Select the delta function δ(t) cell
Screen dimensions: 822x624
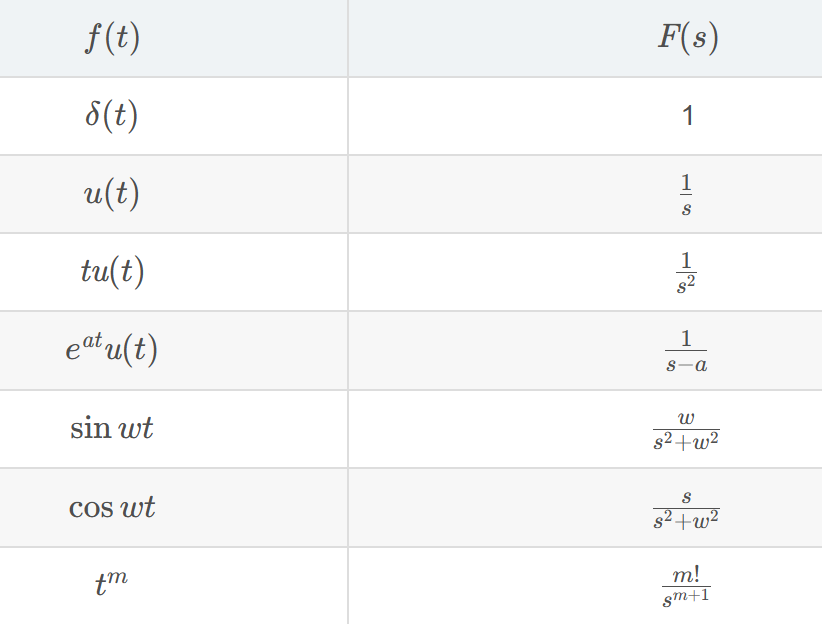click(112, 115)
